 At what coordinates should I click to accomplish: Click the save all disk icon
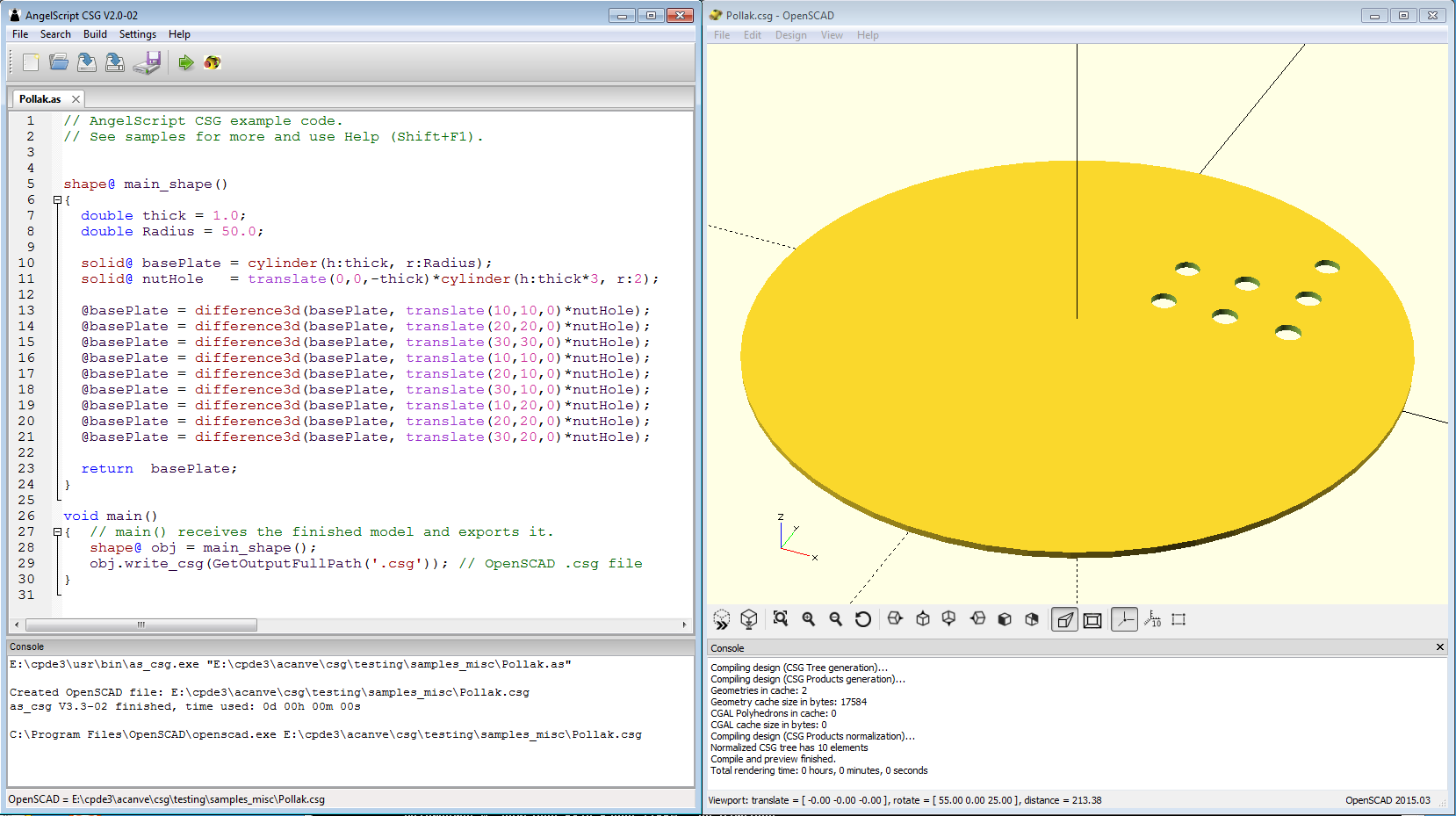(148, 62)
